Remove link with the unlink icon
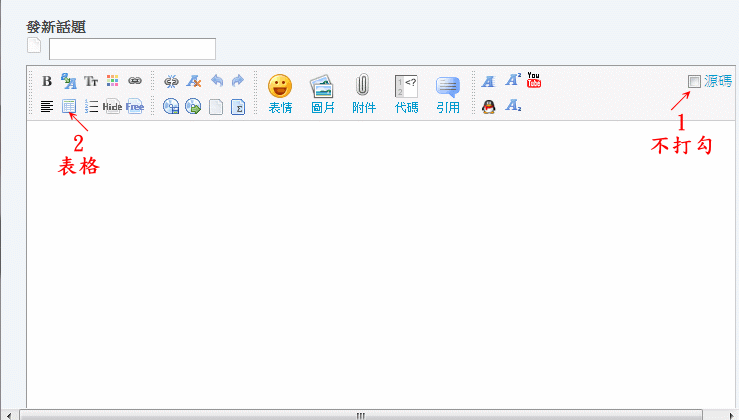Viewport: 739px width, 420px height. coord(171,81)
